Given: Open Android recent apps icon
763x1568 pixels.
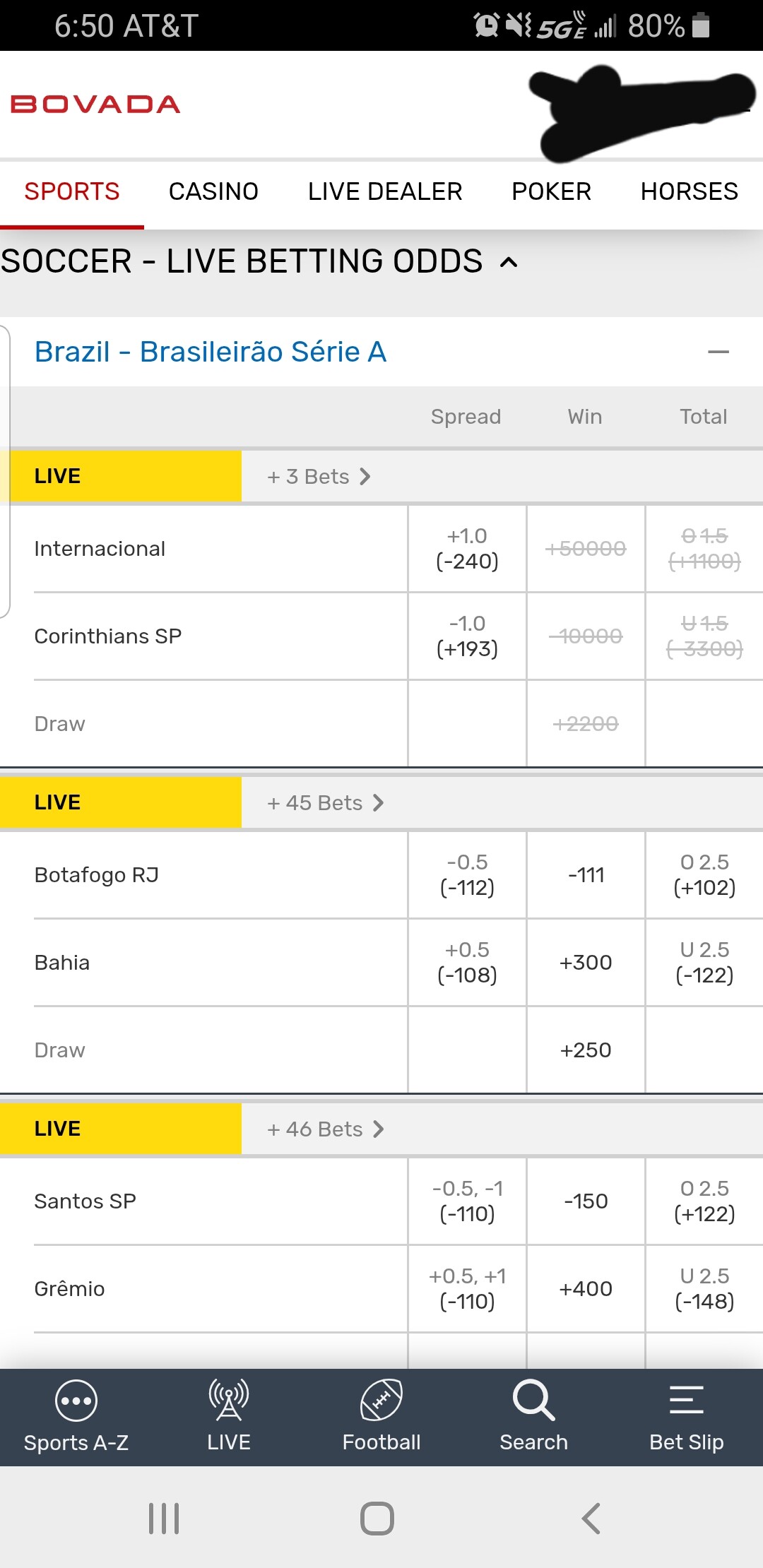Looking at the screenshot, I should pos(164,1518).
